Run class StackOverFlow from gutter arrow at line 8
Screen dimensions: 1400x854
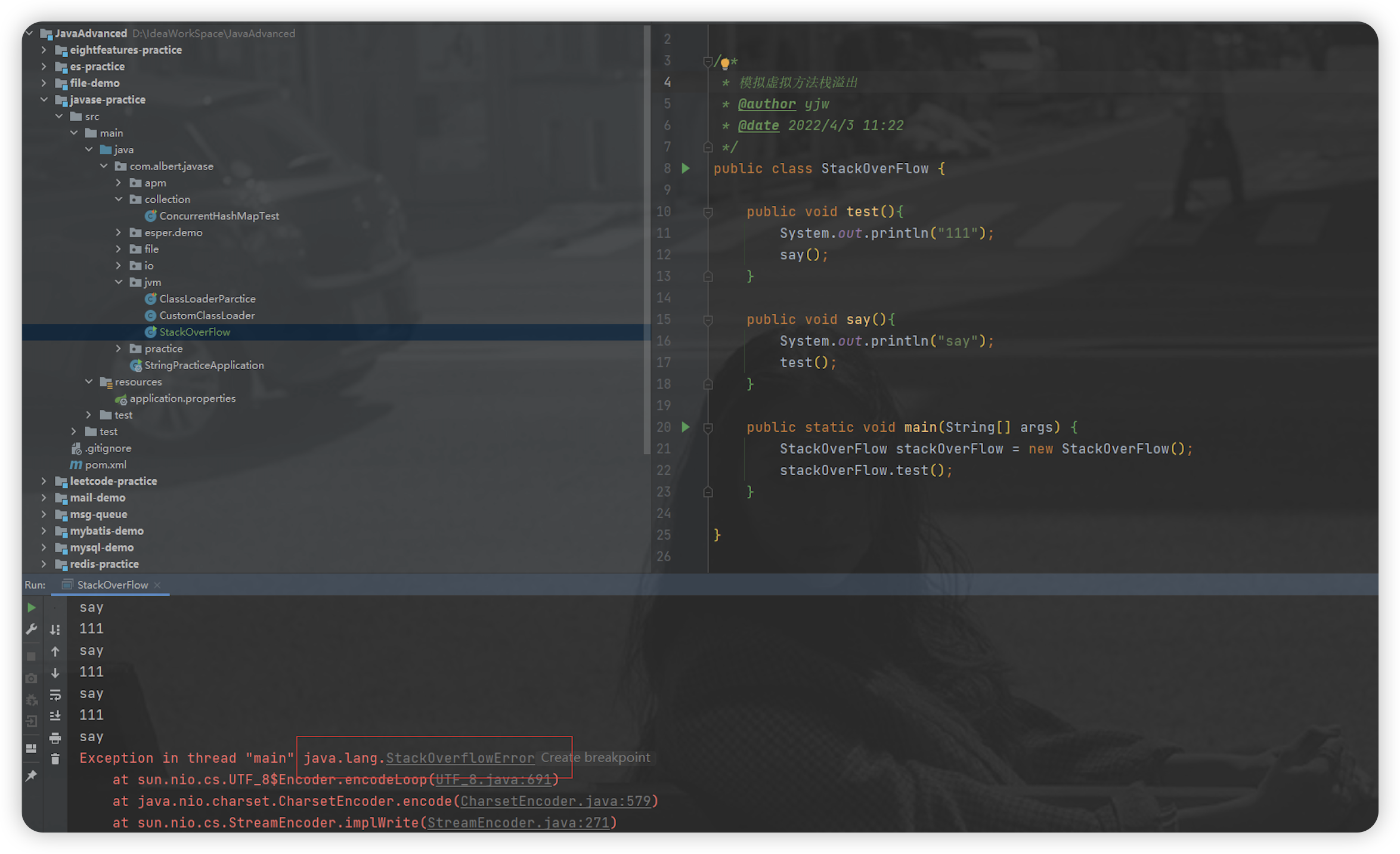click(686, 169)
